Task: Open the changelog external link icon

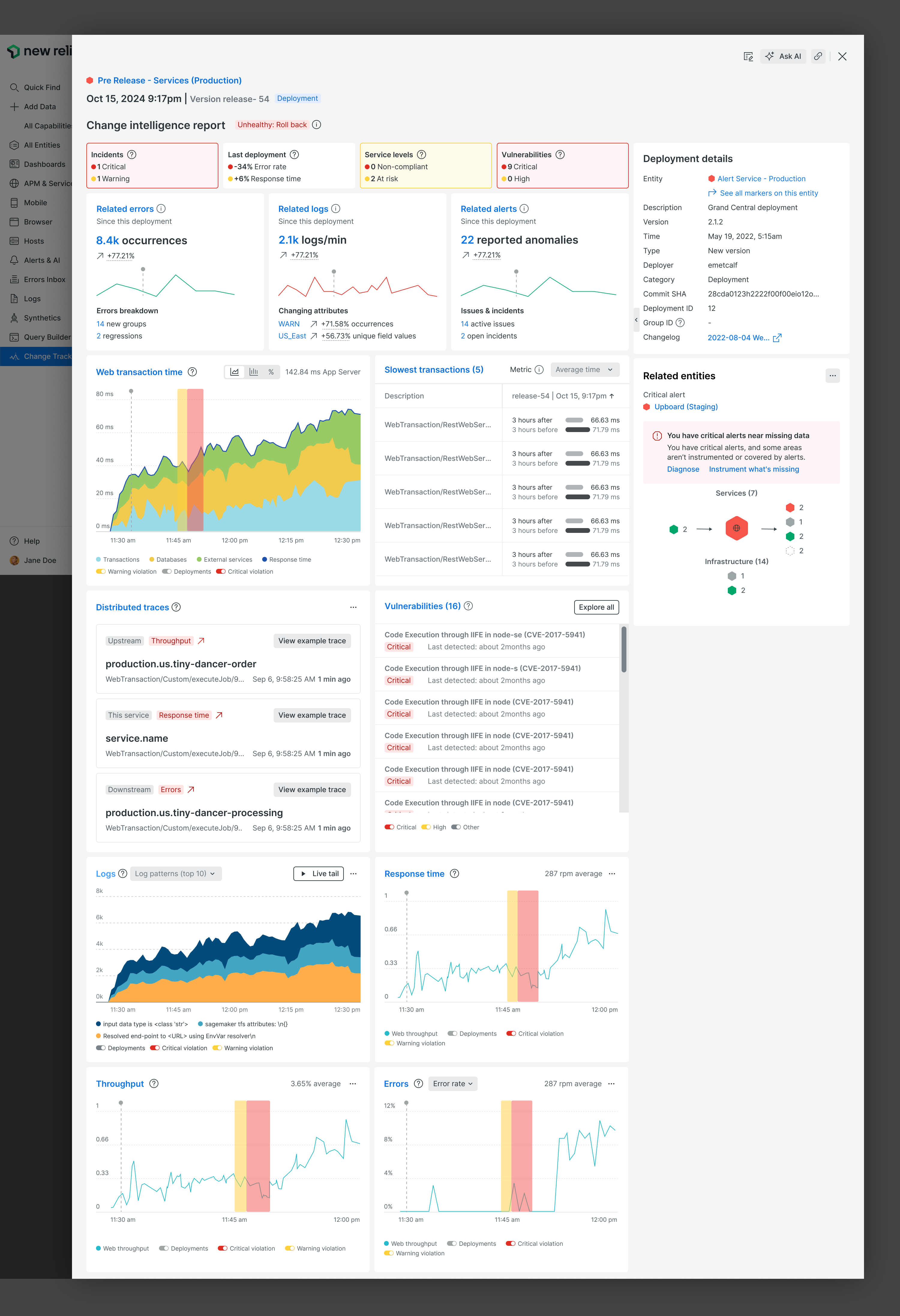Action: [x=777, y=338]
